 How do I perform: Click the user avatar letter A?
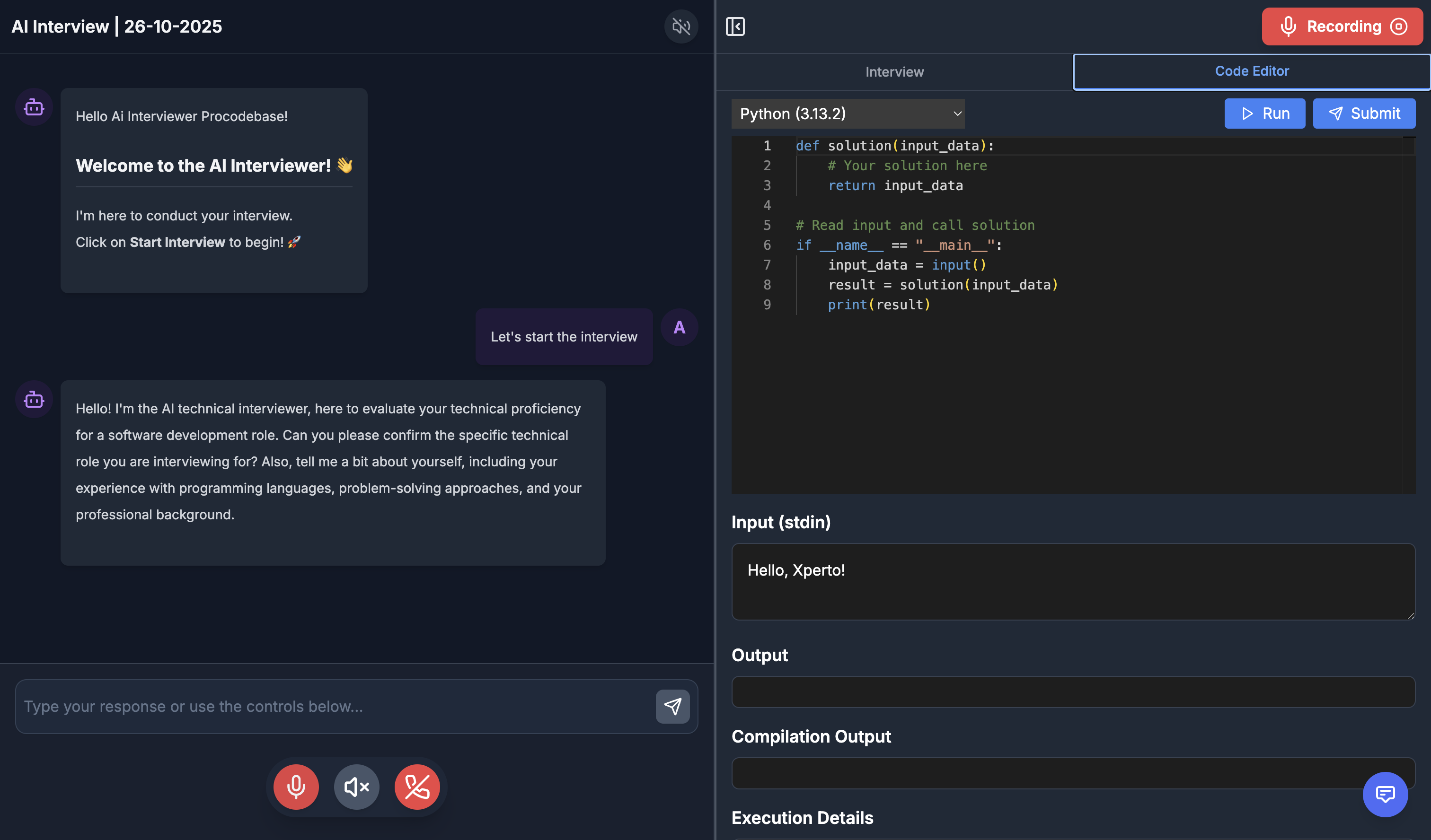[x=679, y=327]
